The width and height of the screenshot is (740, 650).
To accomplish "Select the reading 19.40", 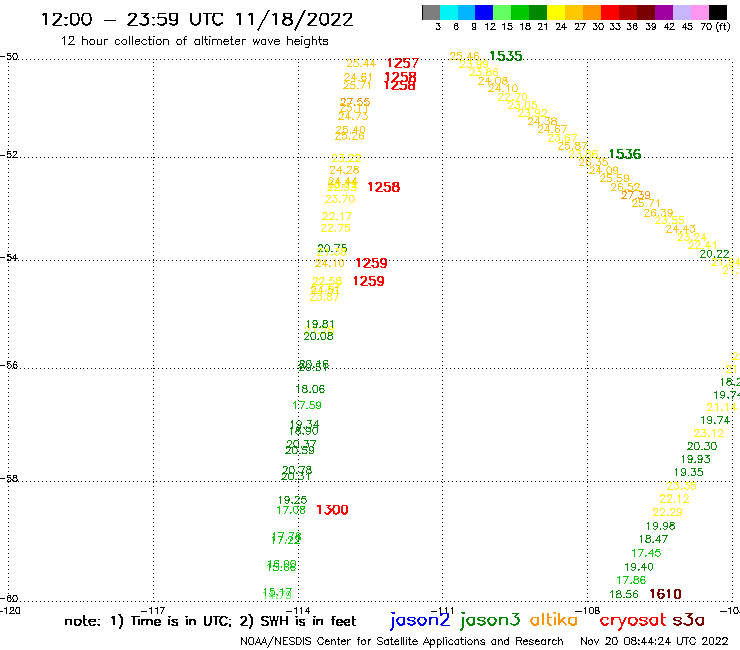I will click(639, 567).
